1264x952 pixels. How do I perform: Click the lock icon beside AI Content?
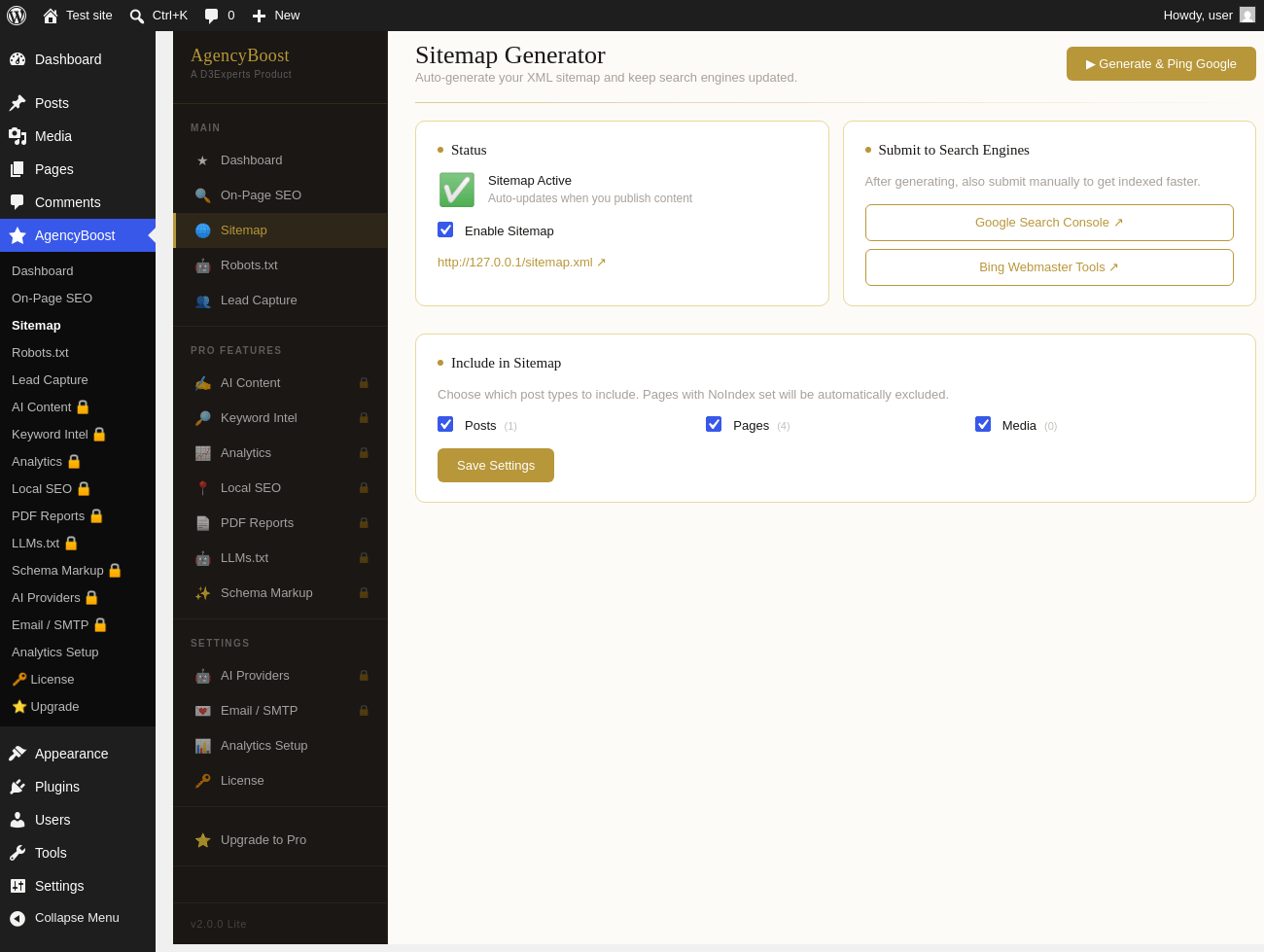click(364, 383)
